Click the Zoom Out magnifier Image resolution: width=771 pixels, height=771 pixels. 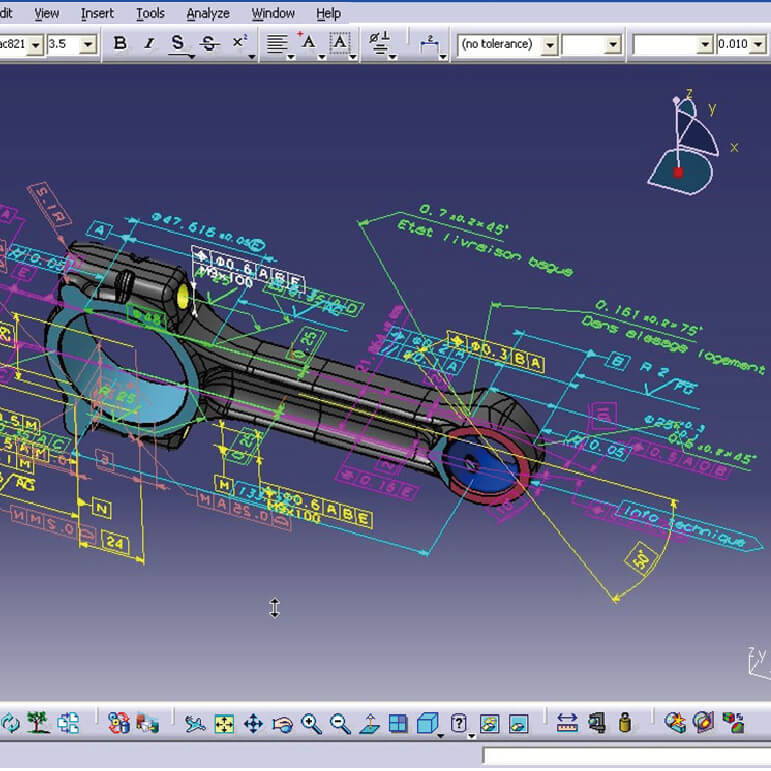click(340, 724)
